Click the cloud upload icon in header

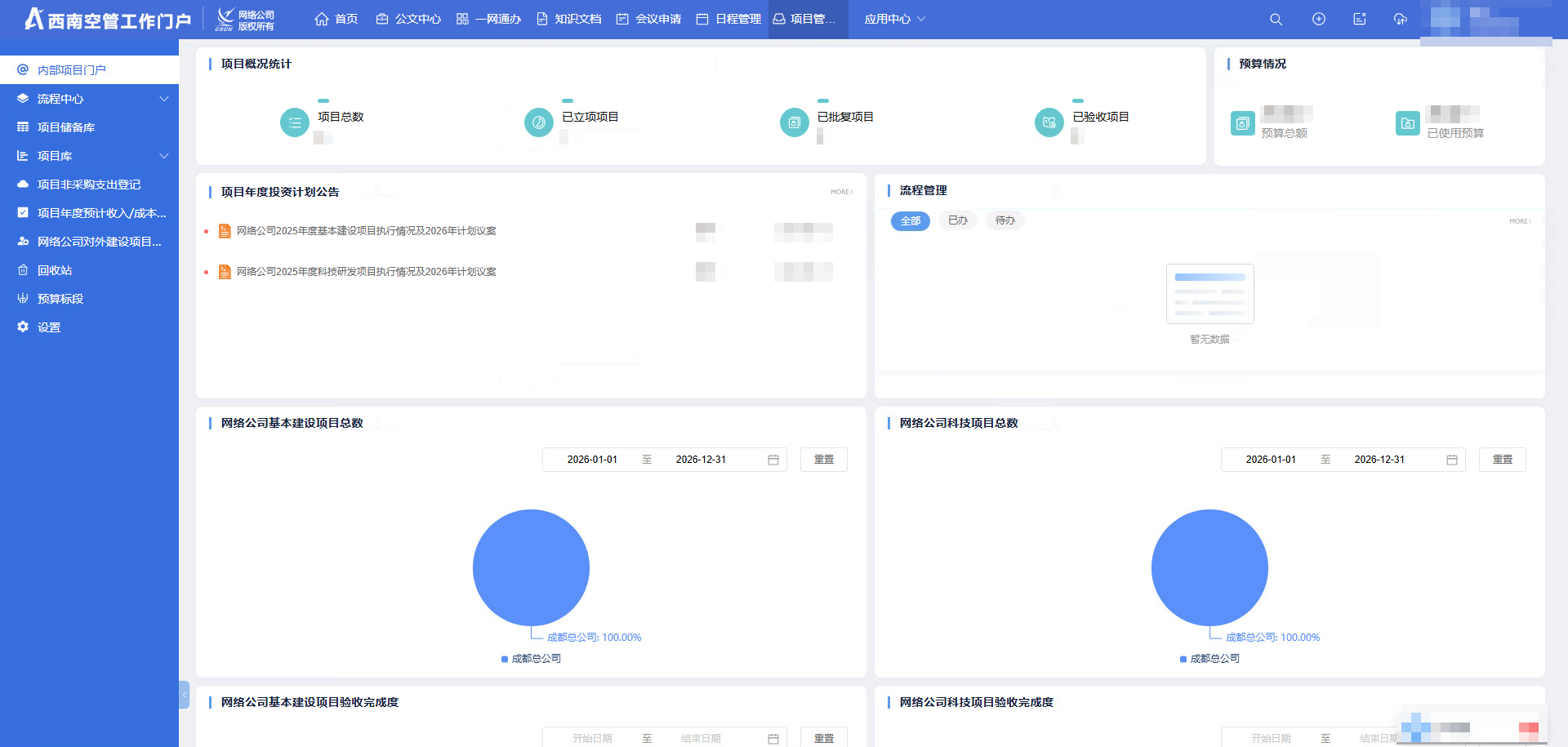click(1401, 19)
